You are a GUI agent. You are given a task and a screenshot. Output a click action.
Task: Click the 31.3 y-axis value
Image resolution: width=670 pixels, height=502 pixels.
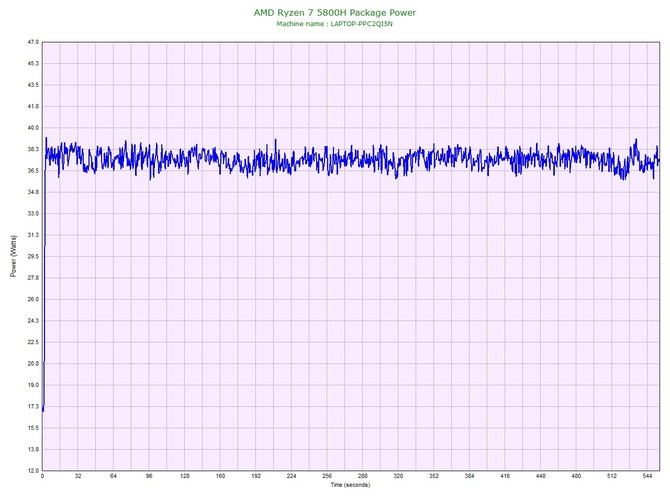point(33,235)
